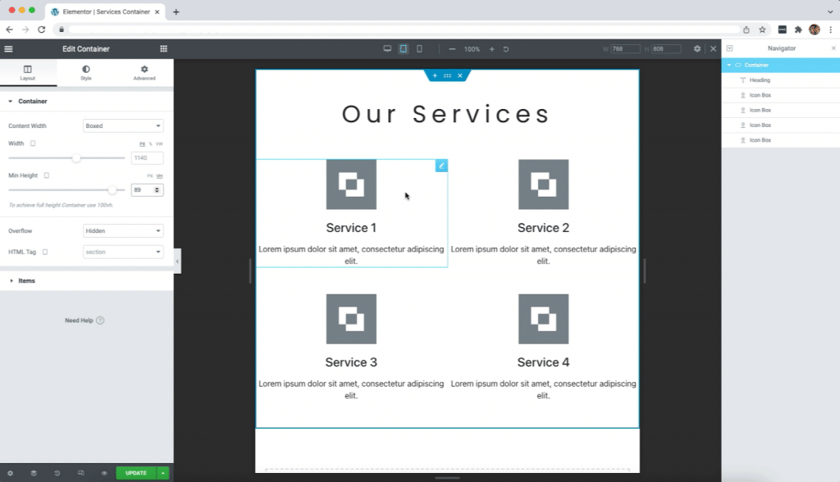Switch preview to desktop device
This screenshot has height=482, width=840.
tap(387, 48)
